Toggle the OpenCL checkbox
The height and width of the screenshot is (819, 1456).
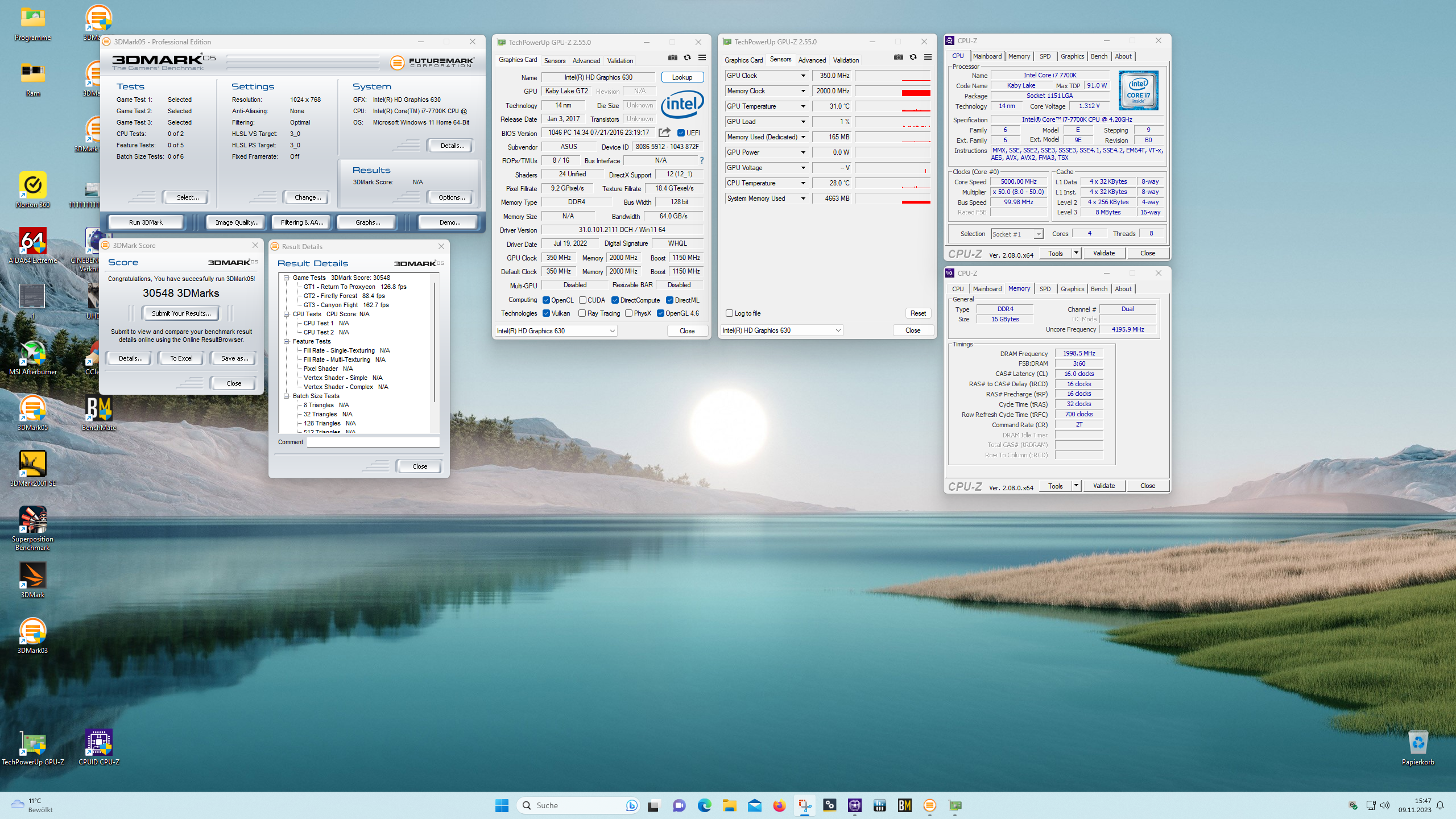[x=546, y=300]
